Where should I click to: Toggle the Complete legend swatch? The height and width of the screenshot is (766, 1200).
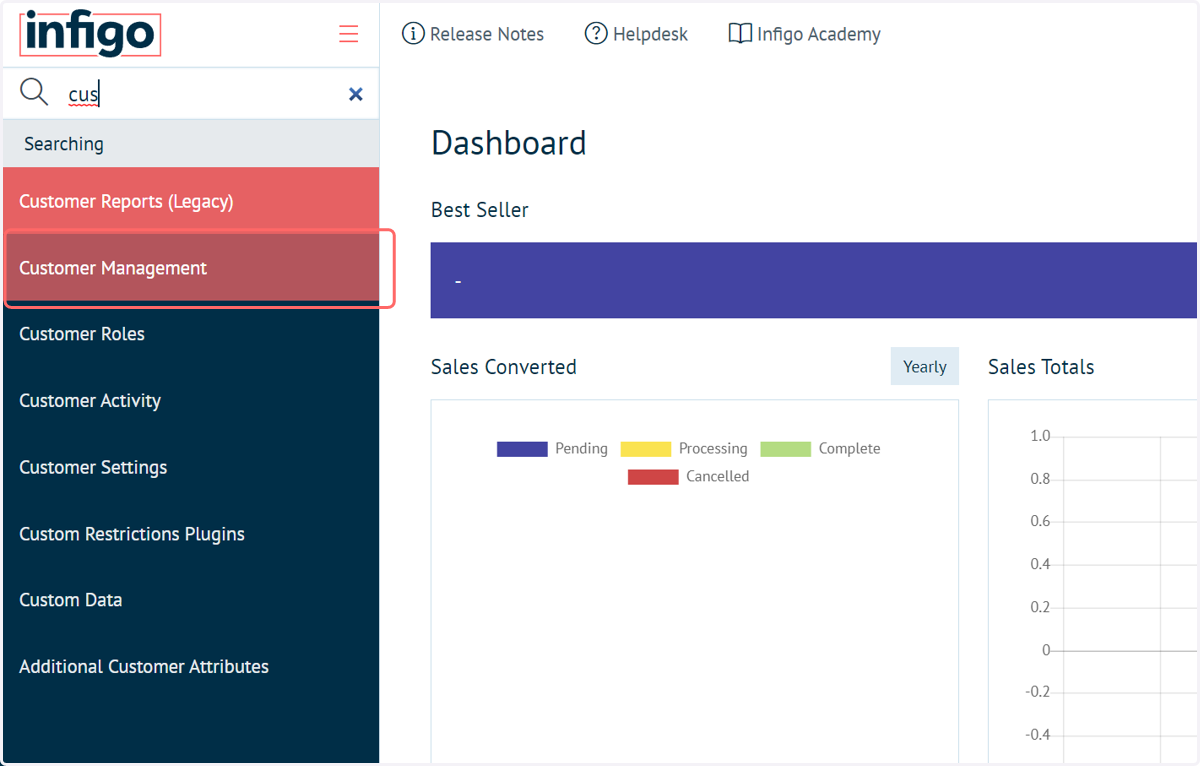785,449
